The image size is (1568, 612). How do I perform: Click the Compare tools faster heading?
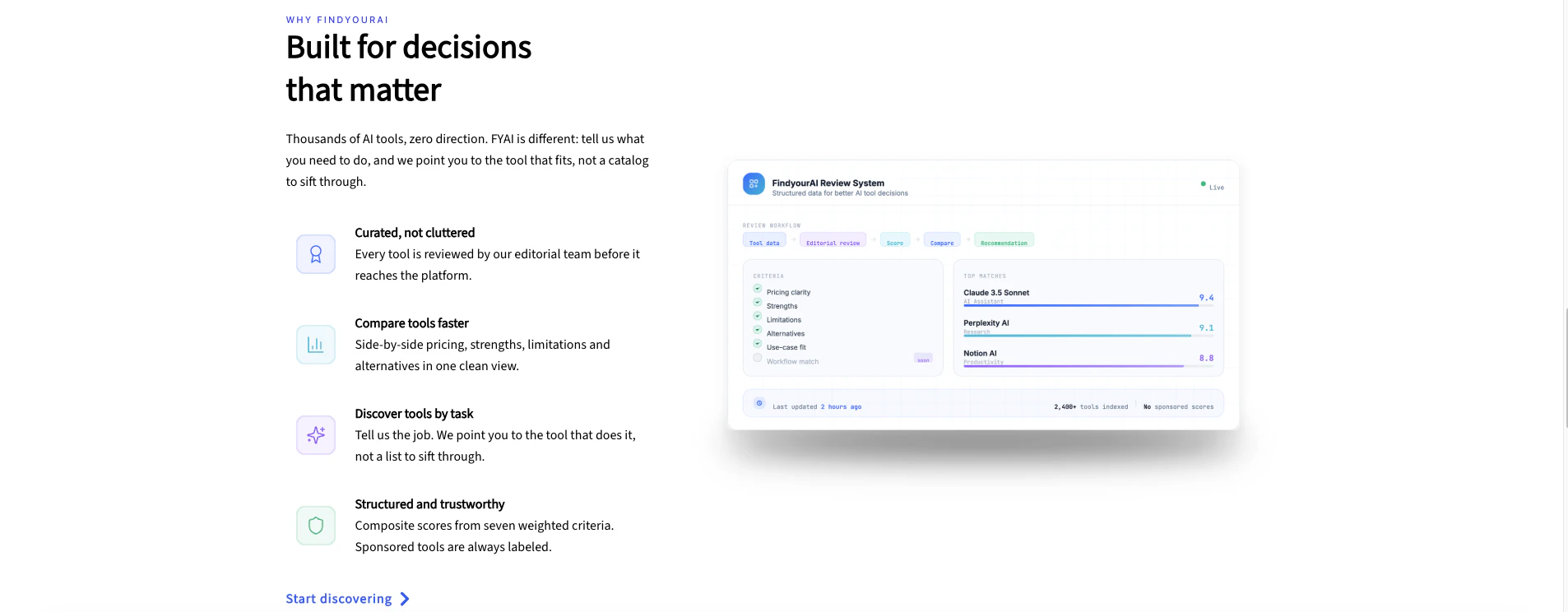click(x=411, y=323)
